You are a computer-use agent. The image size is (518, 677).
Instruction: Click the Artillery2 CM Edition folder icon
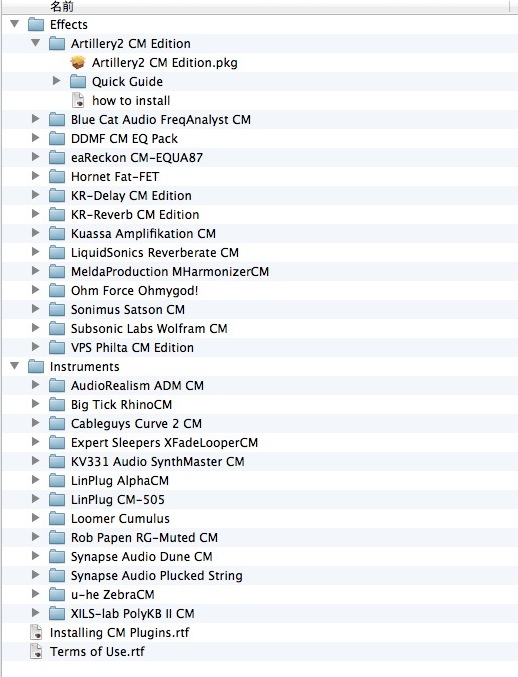[x=57, y=44]
